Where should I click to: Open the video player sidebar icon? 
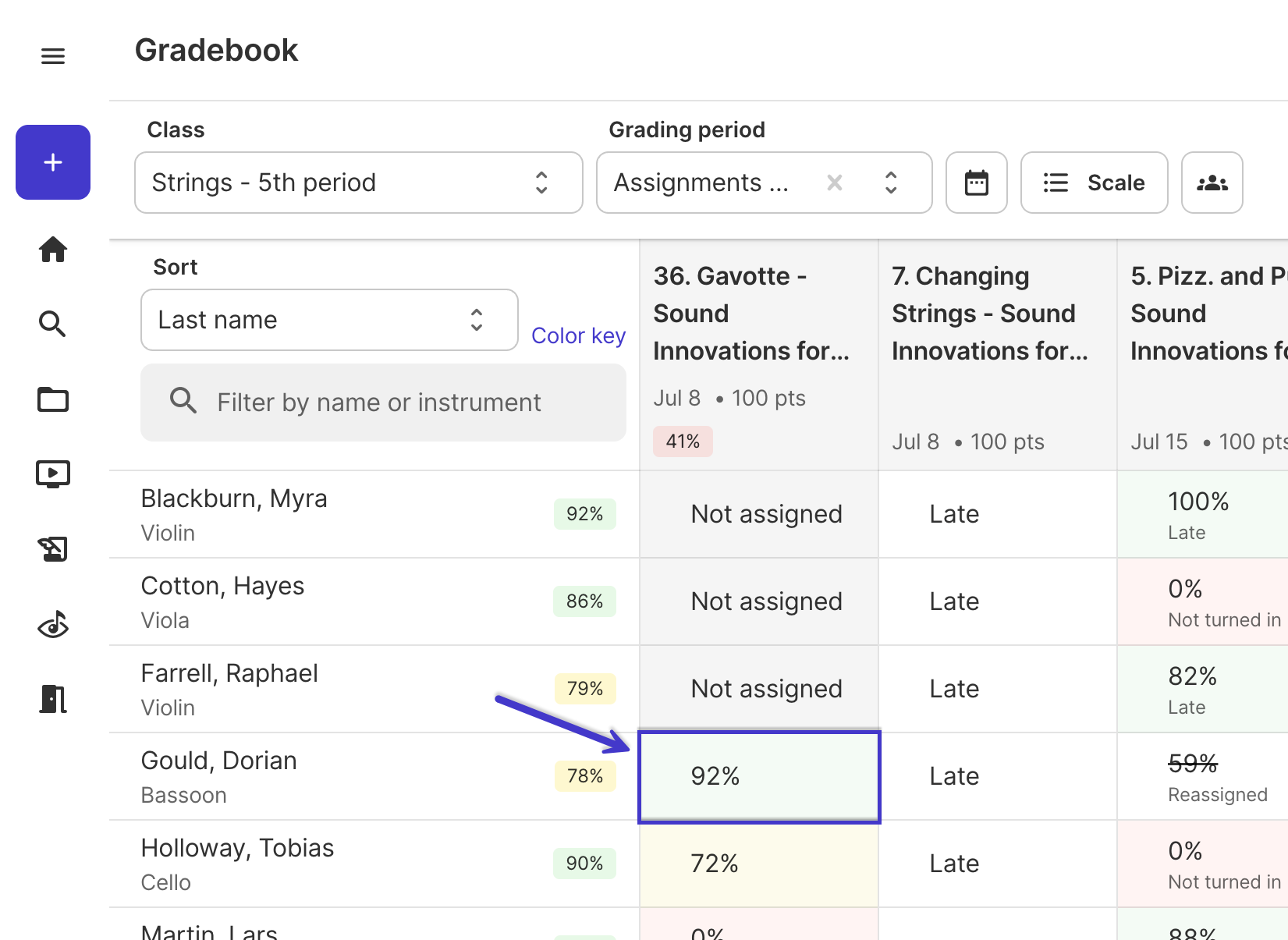pyautogui.click(x=53, y=474)
